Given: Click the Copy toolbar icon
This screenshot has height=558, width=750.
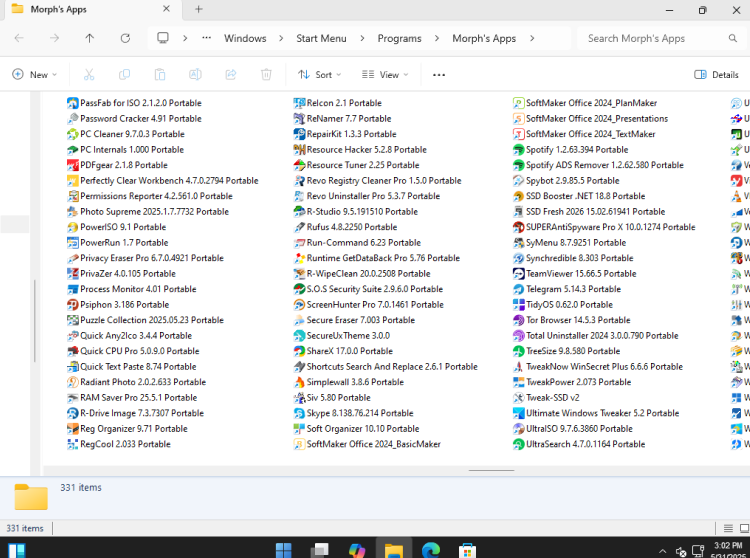Looking at the screenshot, I should coord(124,75).
